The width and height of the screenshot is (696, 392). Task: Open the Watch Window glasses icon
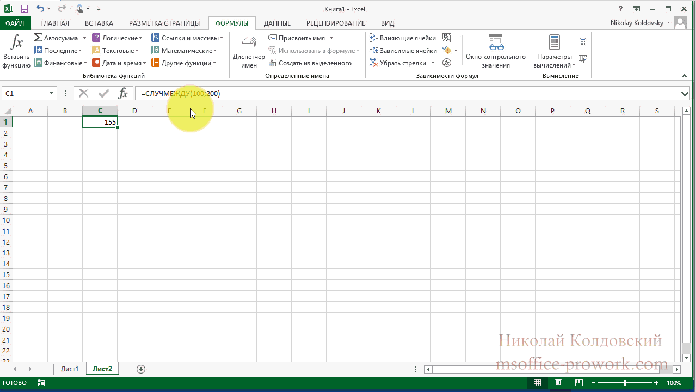496,43
